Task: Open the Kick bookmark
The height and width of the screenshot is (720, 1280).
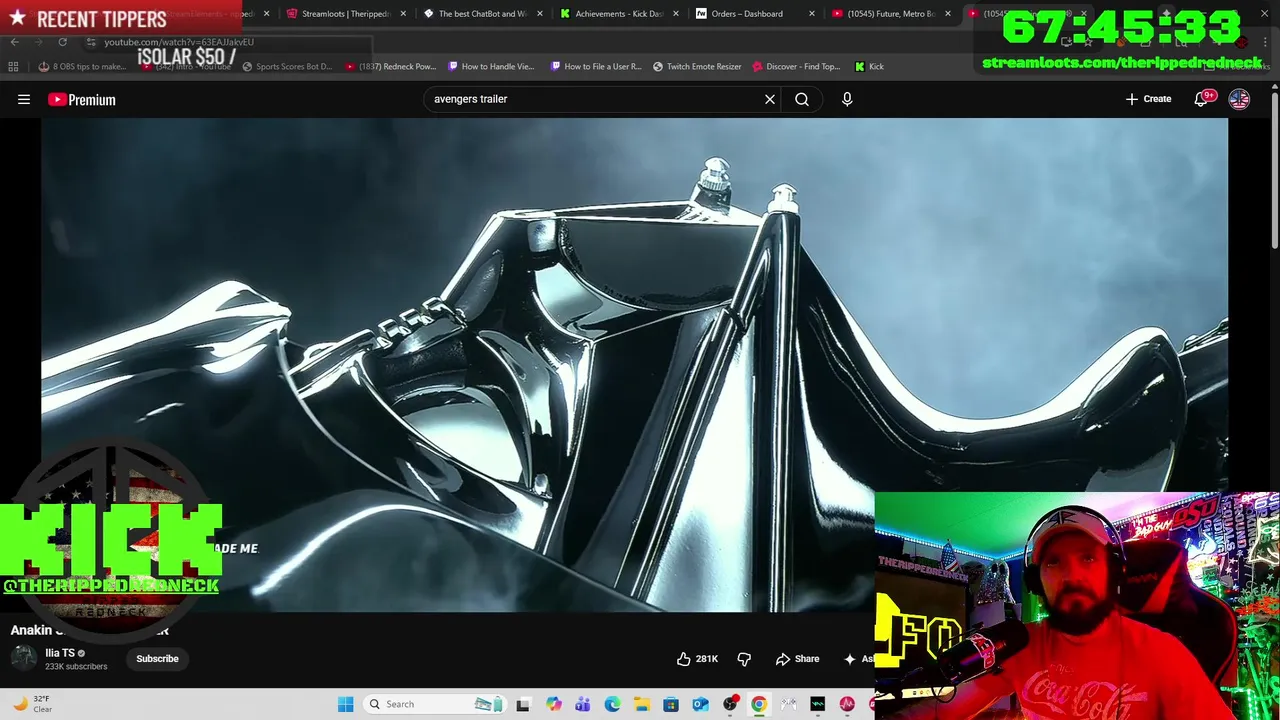Action: point(869,67)
